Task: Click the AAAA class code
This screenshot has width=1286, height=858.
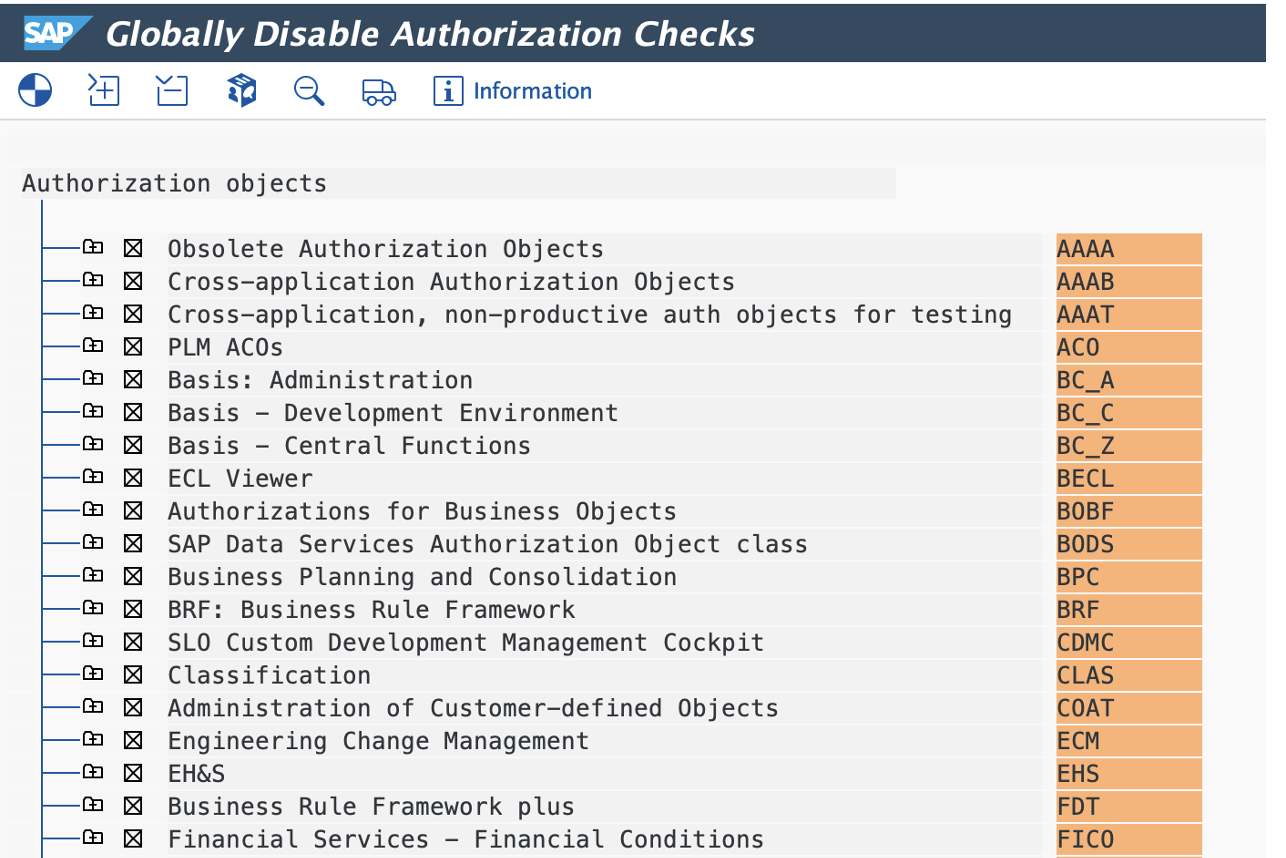Action: 1129,249
